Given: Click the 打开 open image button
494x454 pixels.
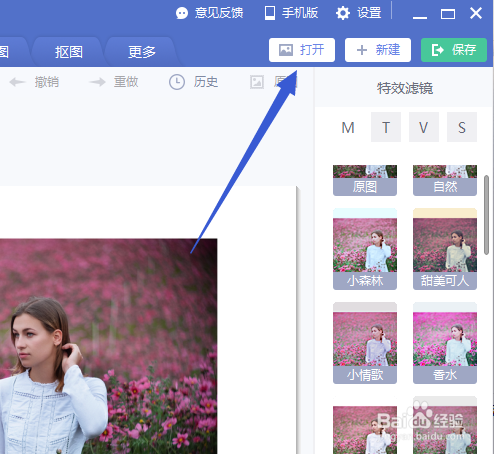Looking at the screenshot, I should tap(302, 50).
